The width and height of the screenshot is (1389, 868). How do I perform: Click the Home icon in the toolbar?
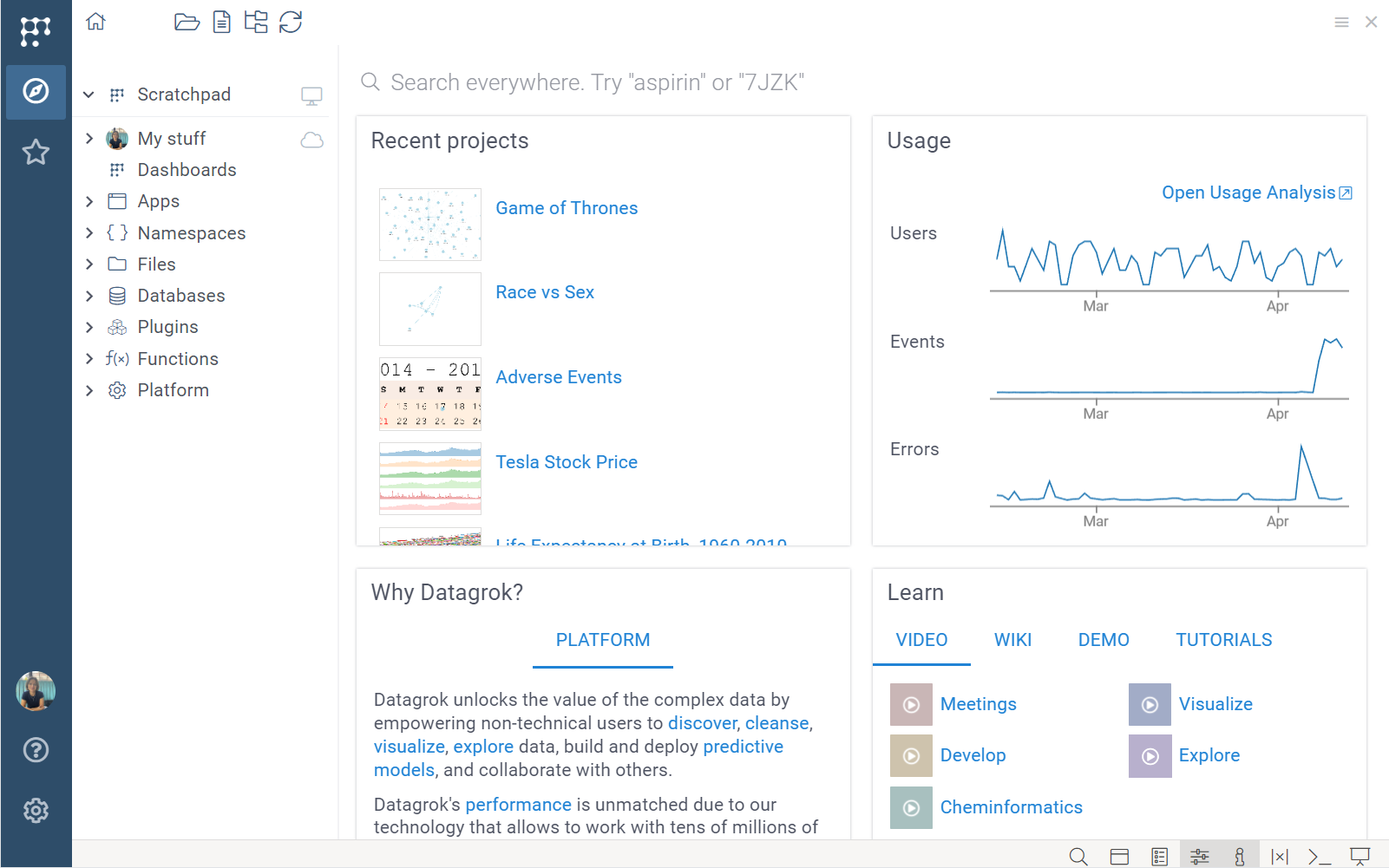95,22
